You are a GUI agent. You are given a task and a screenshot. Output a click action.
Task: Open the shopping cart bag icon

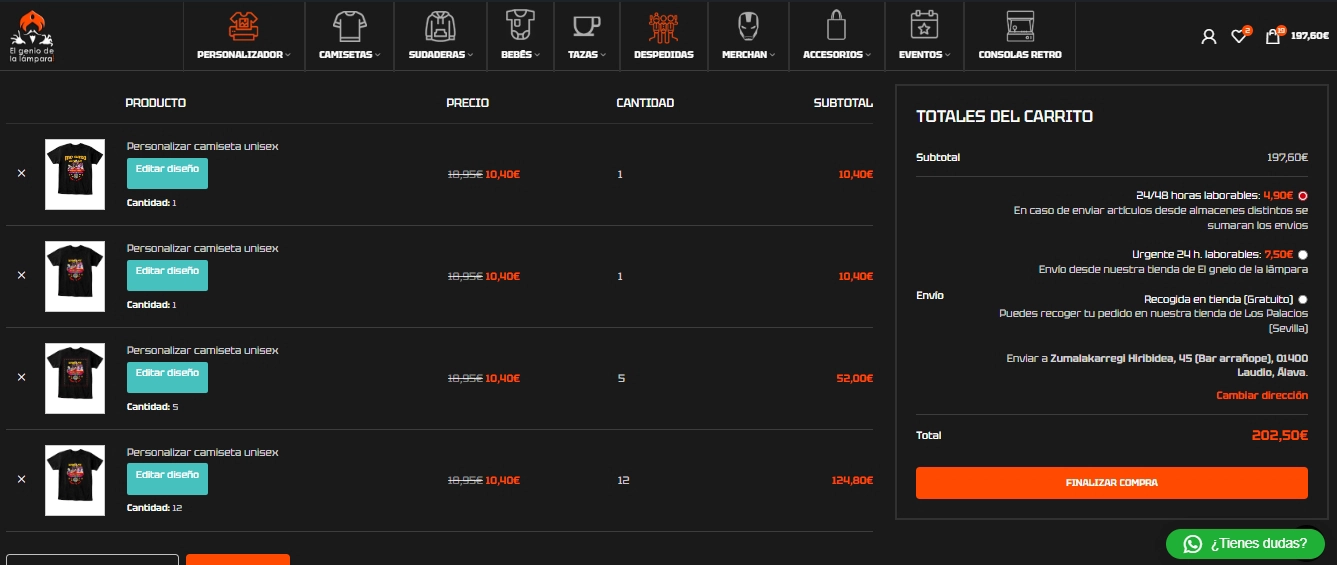1272,37
